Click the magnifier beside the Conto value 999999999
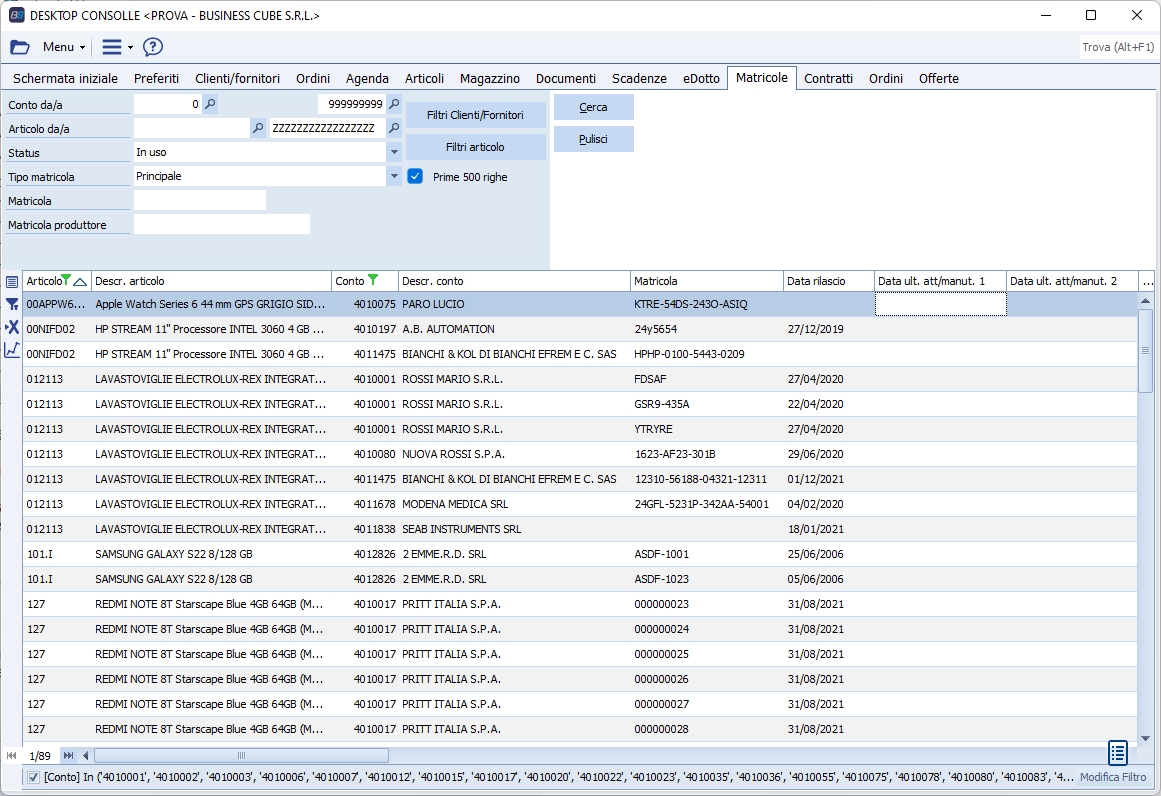Screen dimensions: 1161x796 click(x=394, y=104)
